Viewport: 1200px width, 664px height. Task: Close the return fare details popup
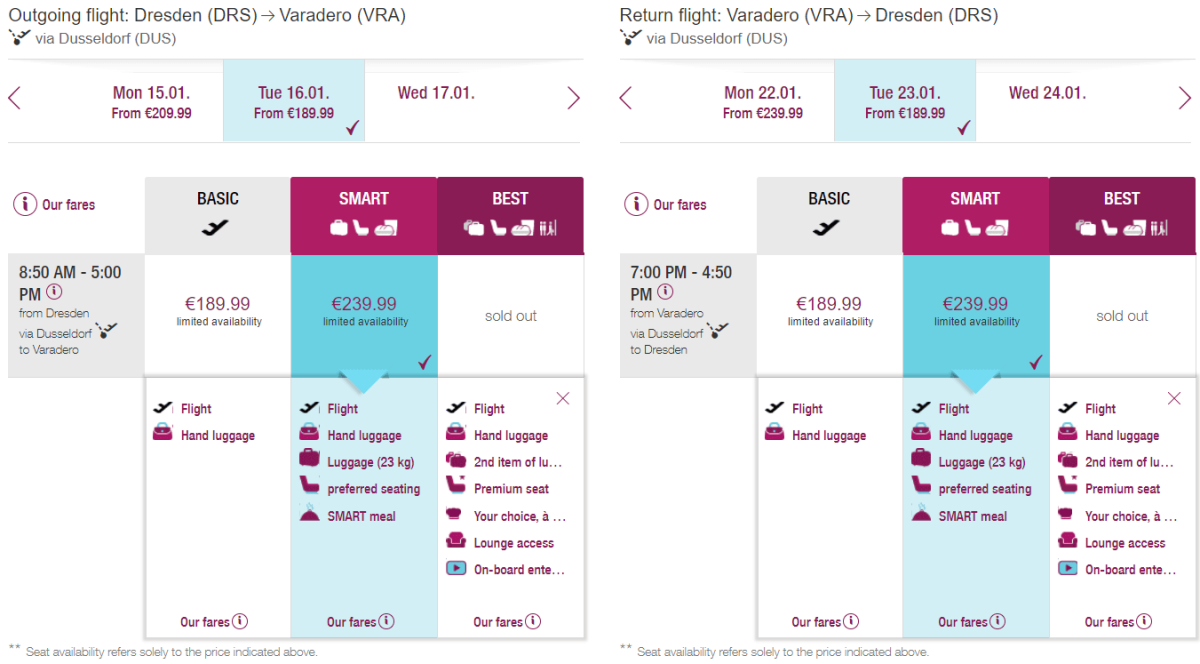[1174, 399]
